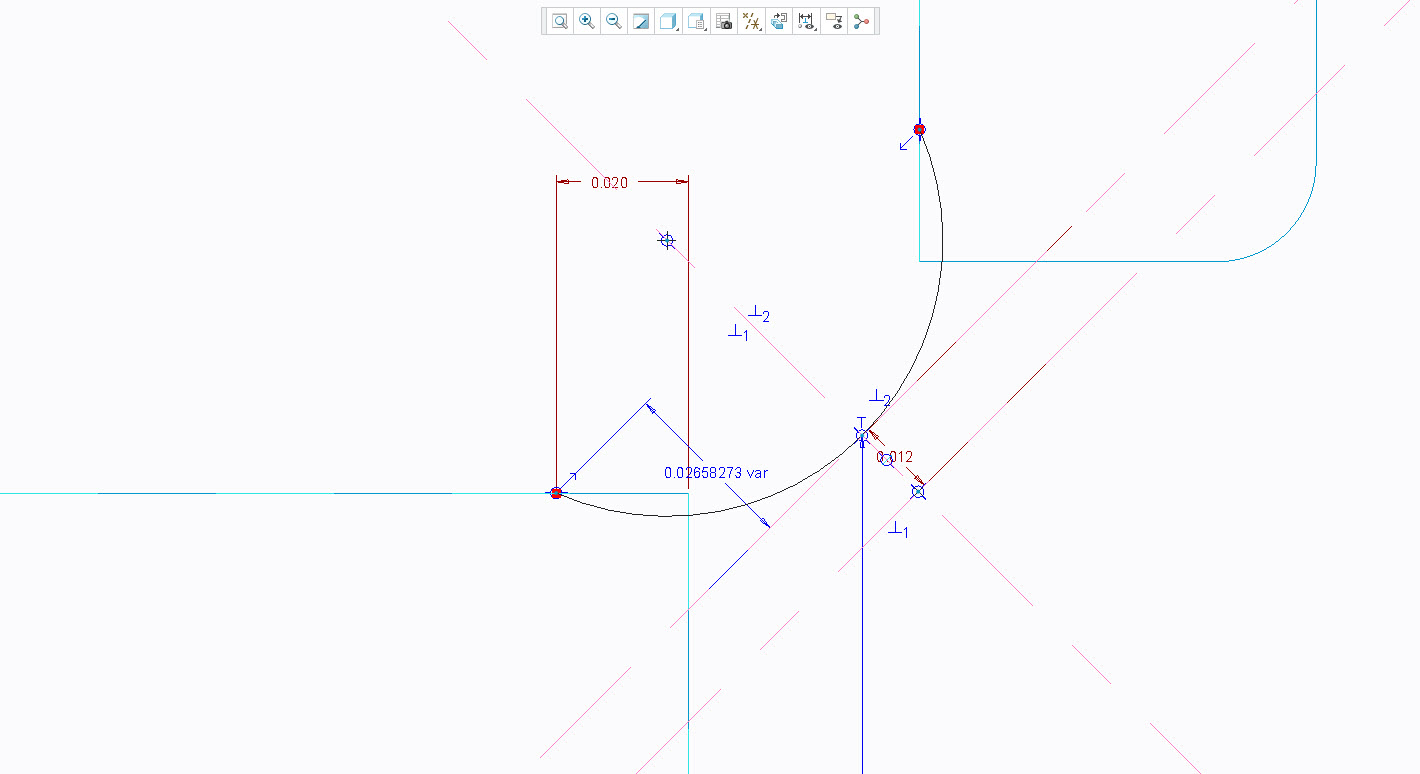The image size is (1420, 774).
Task: Click the Refit view icon
Action: pos(560,21)
